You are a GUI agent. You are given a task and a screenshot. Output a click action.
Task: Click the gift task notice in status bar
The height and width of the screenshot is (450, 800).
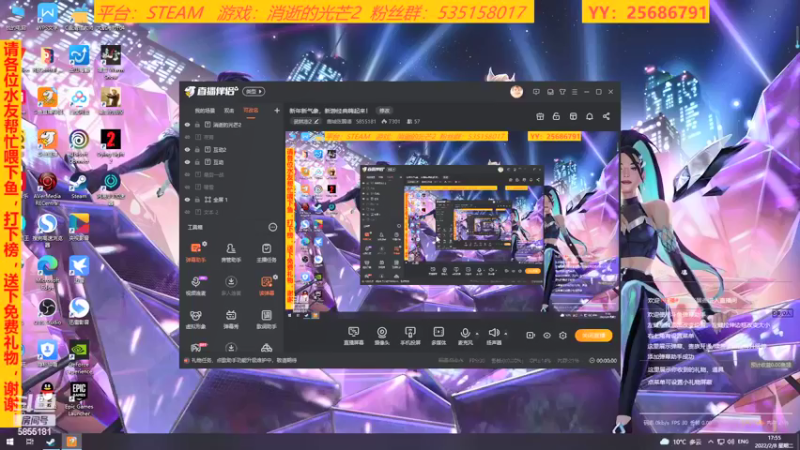coord(241,360)
